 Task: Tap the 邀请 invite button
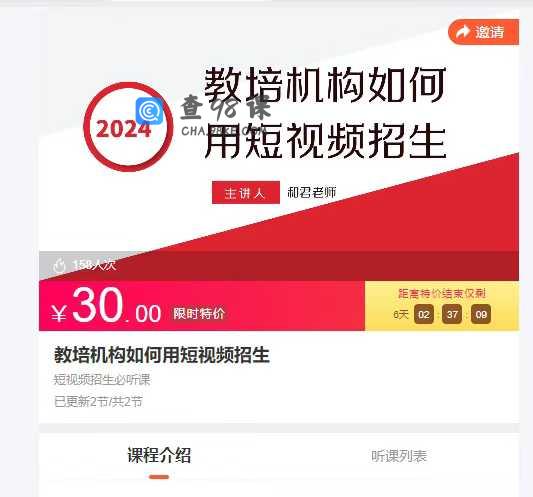484,32
